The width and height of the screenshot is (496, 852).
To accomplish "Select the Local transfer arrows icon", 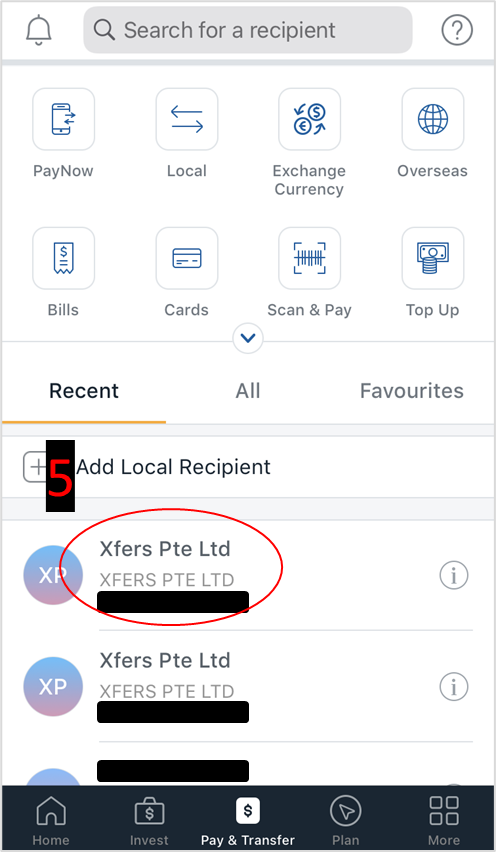I will pyautogui.click(x=187, y=119).
